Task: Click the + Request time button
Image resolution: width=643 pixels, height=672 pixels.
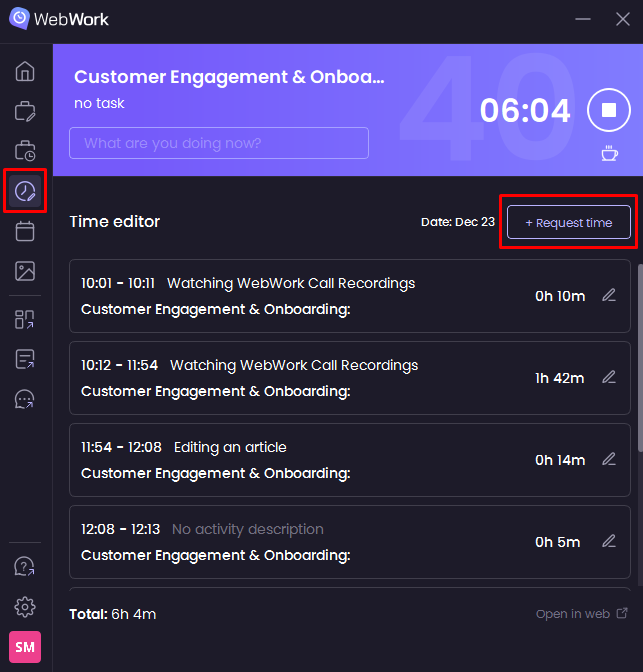Action: click(568, 222)
